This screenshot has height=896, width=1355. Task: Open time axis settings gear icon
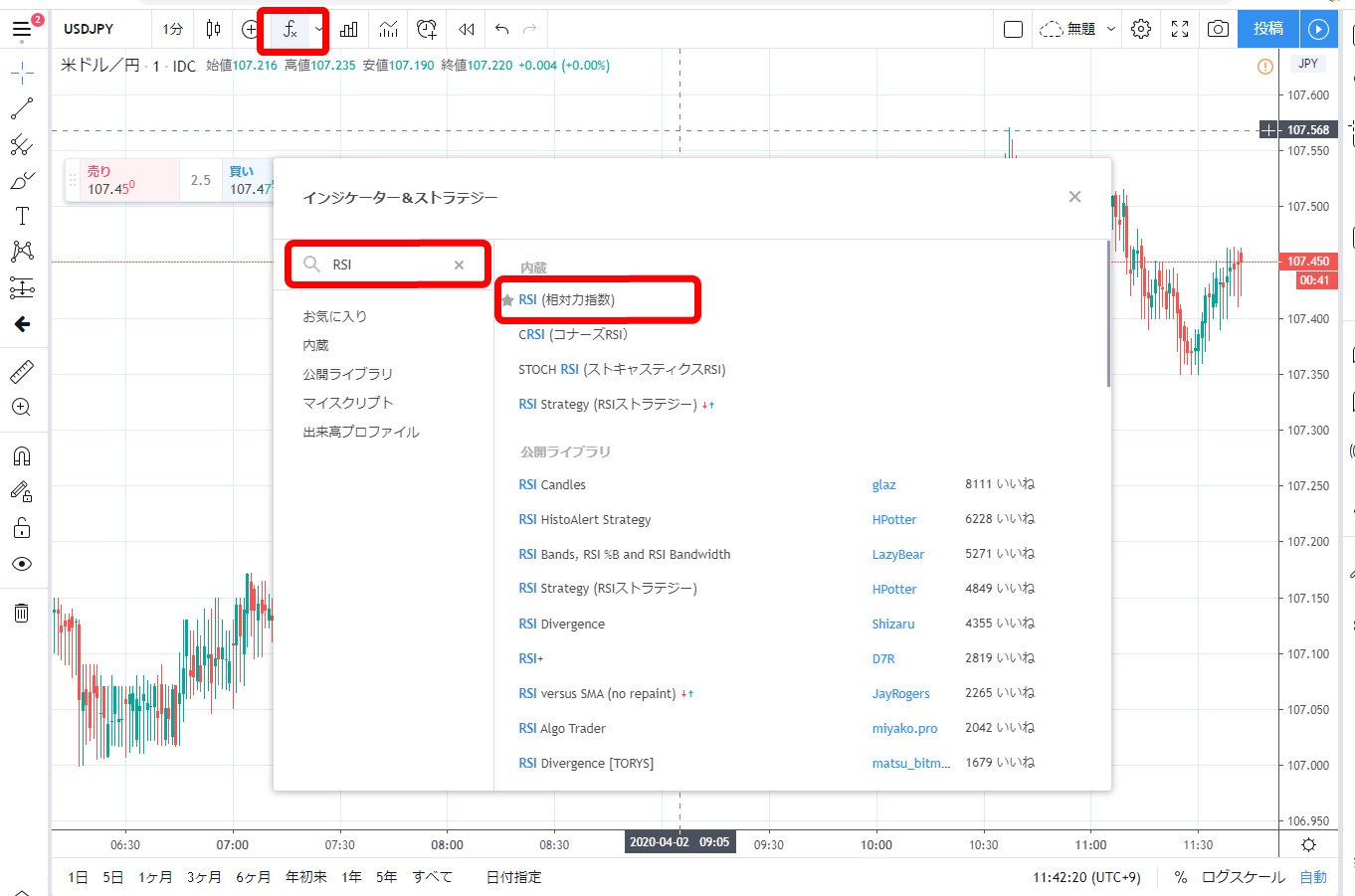[1308, 844]
